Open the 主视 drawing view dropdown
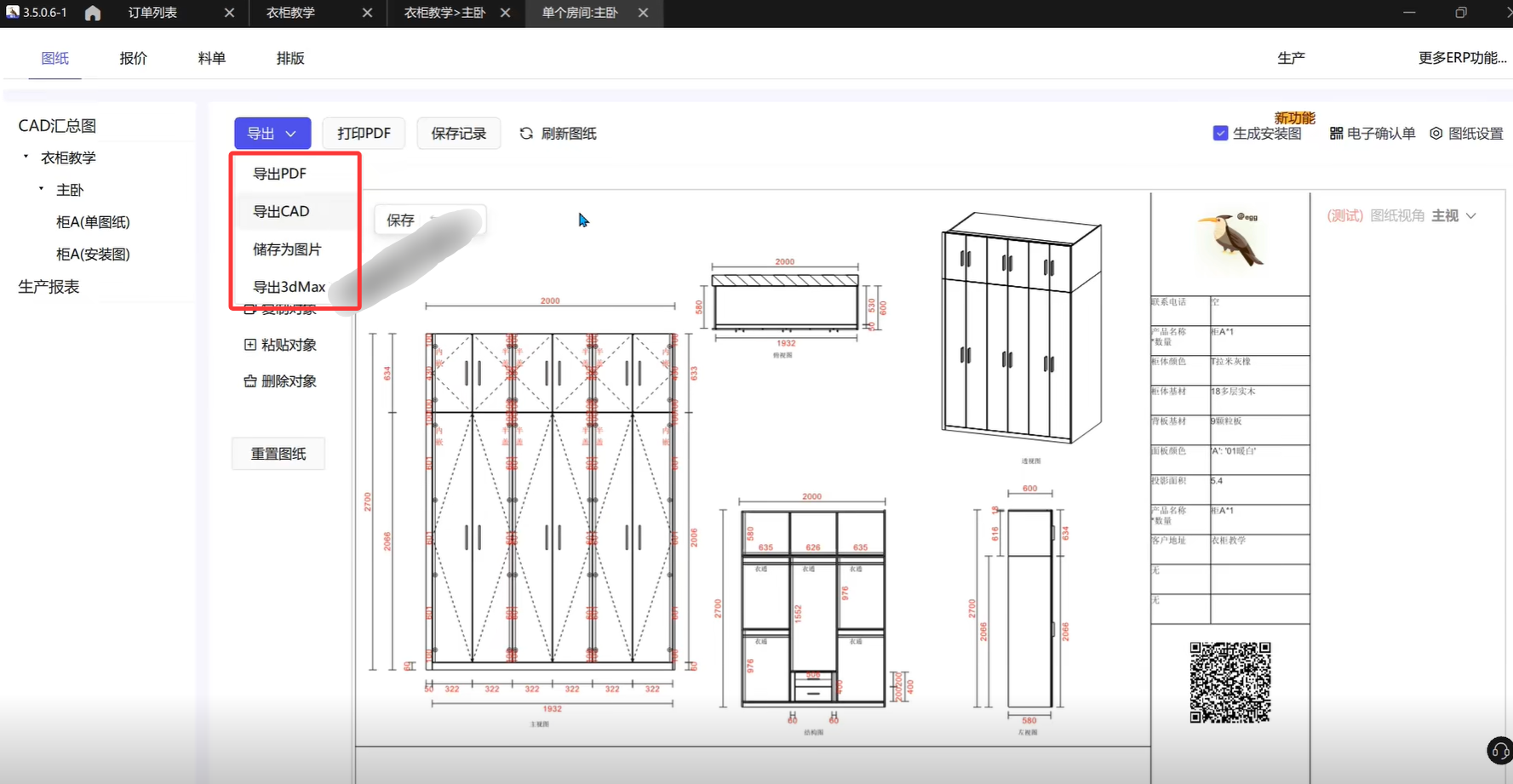Viewport: 1513px width, 784px height. click(x=1453, y=216)
